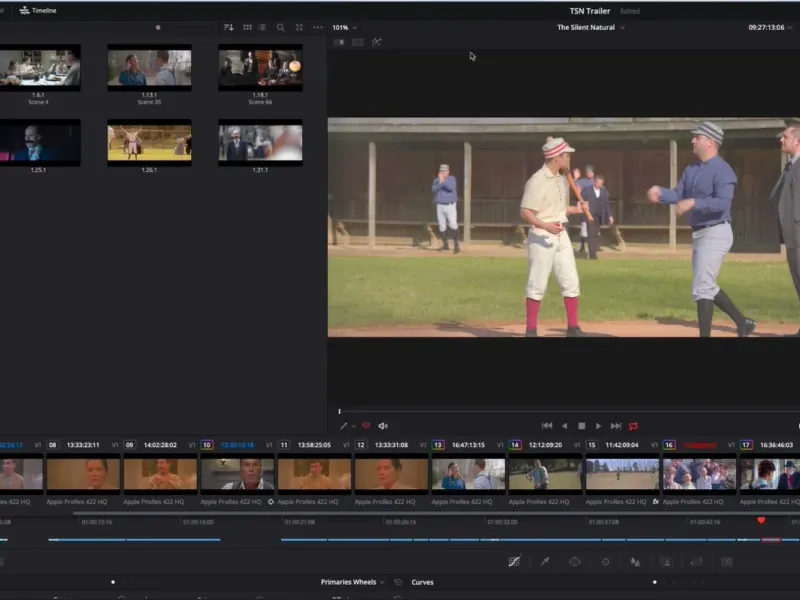Select still 1.26.1 in gallery
800x600 pixels.
coord(149,143)
